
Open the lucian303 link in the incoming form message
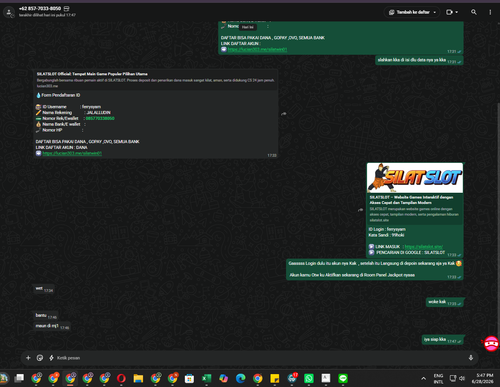(72, 153)
